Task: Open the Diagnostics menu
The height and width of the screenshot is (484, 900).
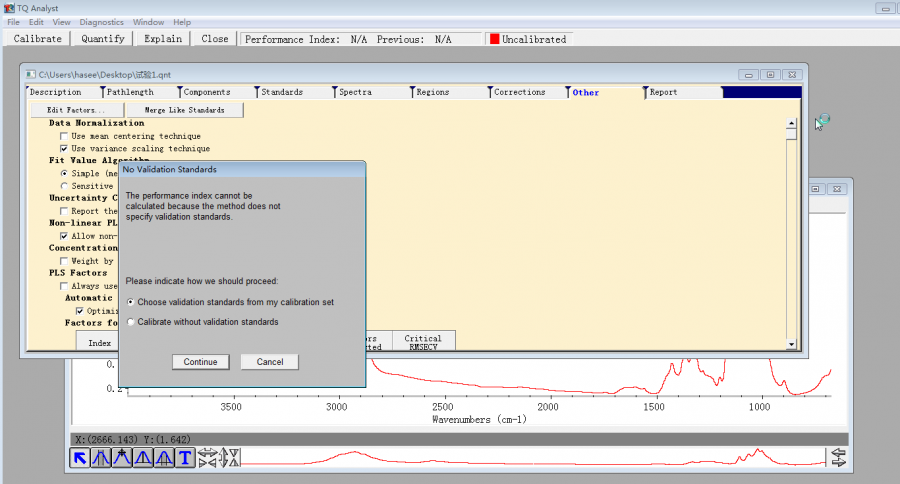Action: 102,22
